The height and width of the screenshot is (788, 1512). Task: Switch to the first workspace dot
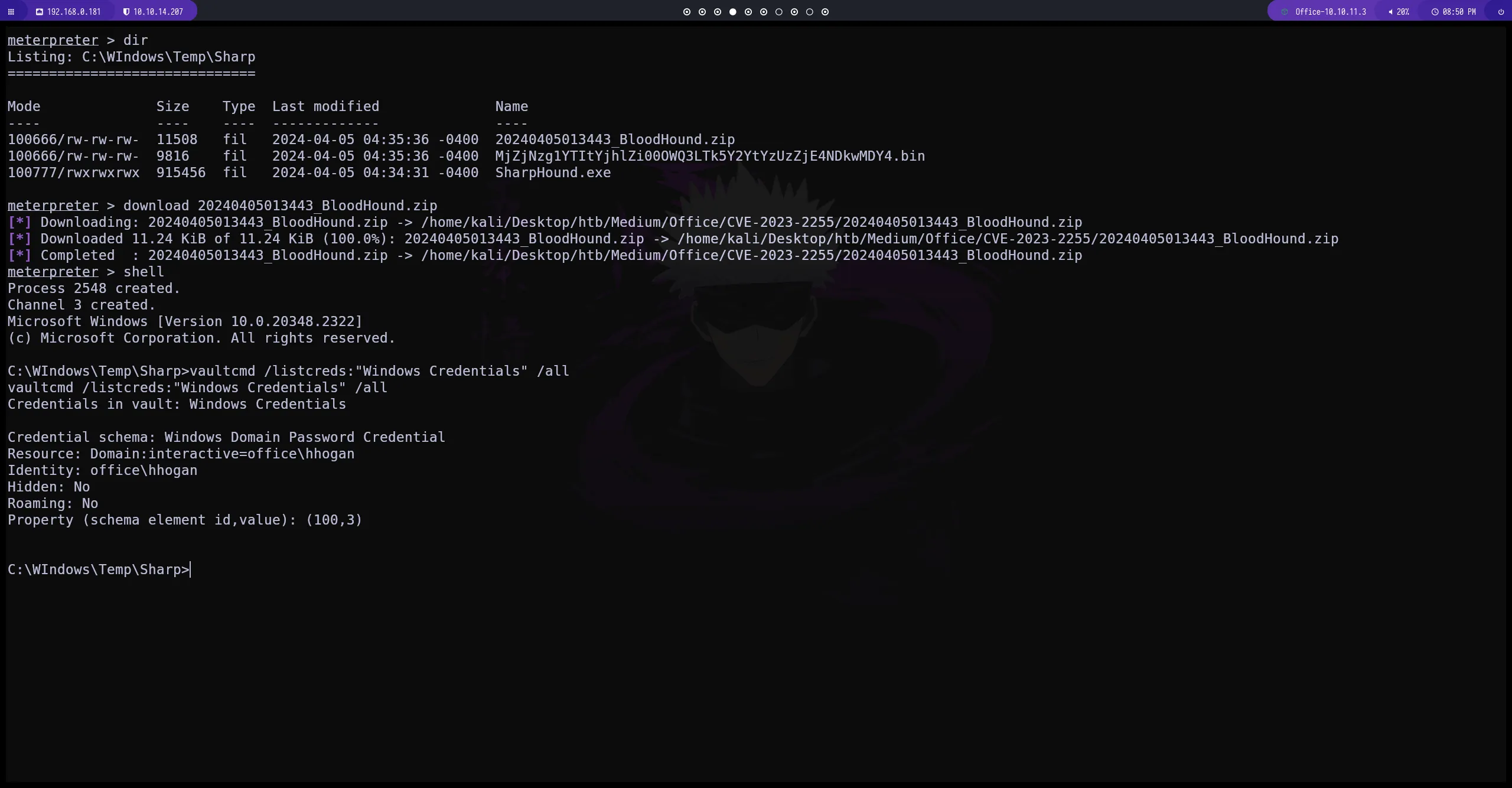click(x=686, y=12)
